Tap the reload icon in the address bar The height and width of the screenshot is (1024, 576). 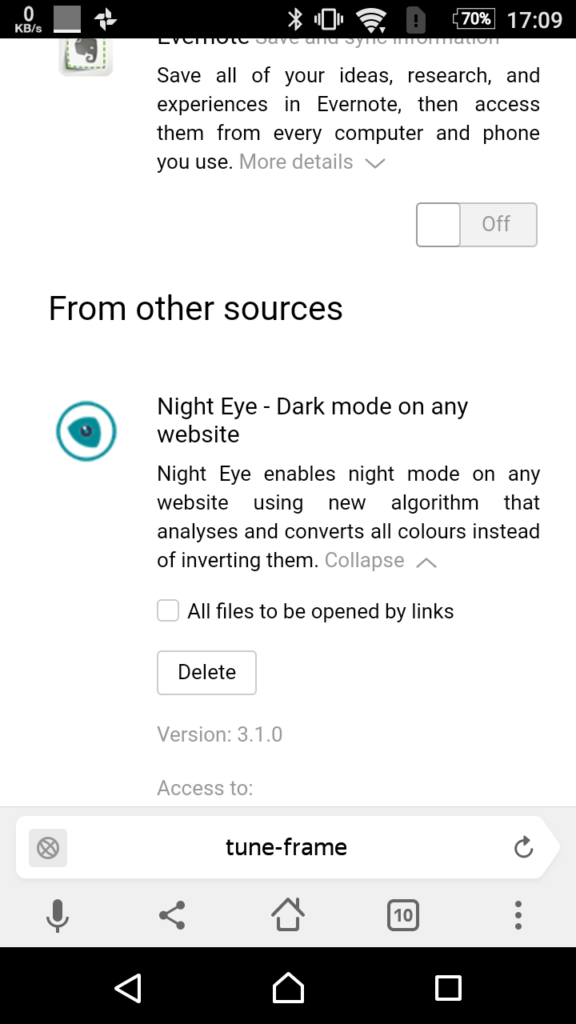(x=524, y=847)
